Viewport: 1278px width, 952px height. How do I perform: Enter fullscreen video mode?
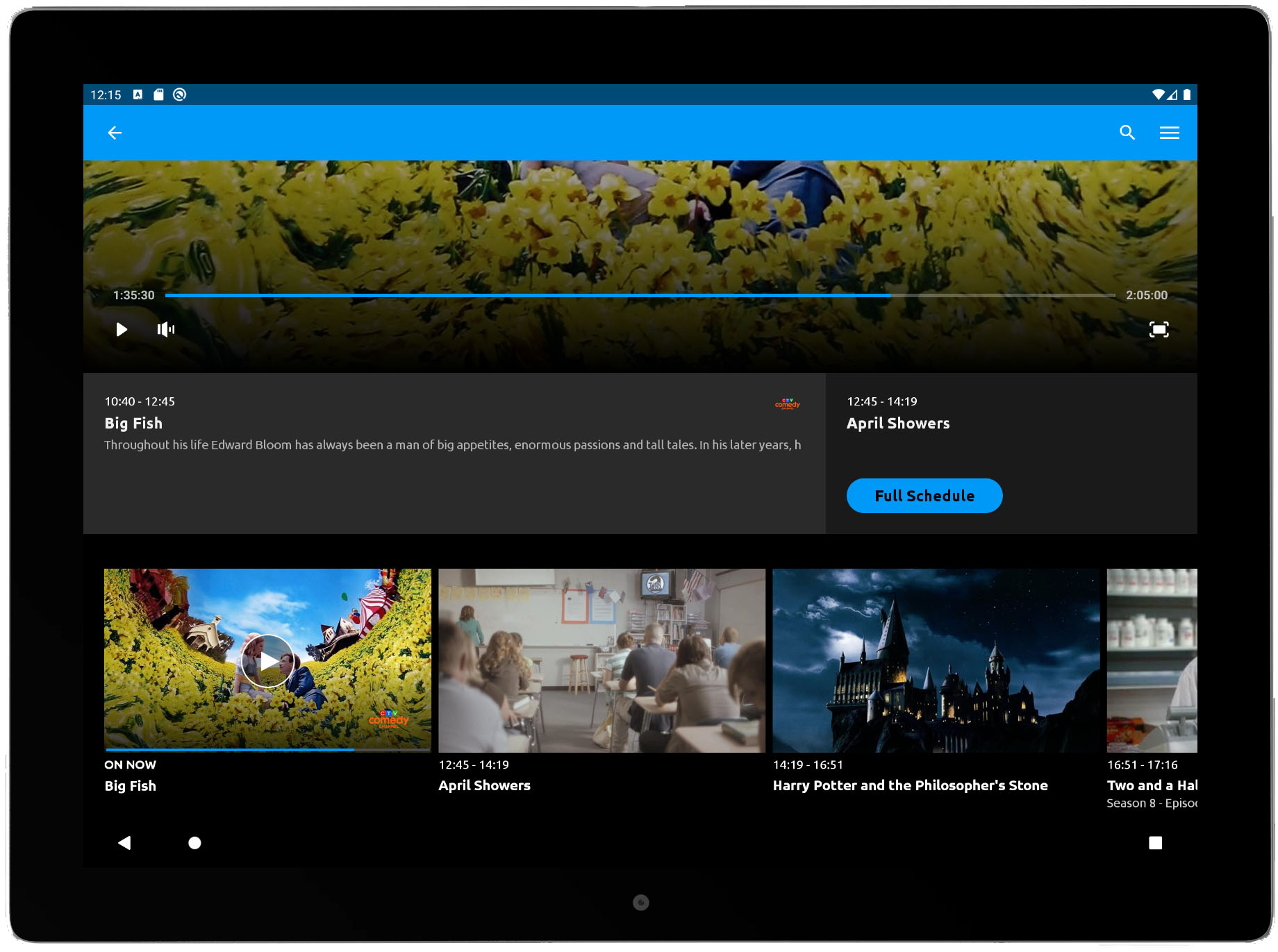click(1159, 329)
